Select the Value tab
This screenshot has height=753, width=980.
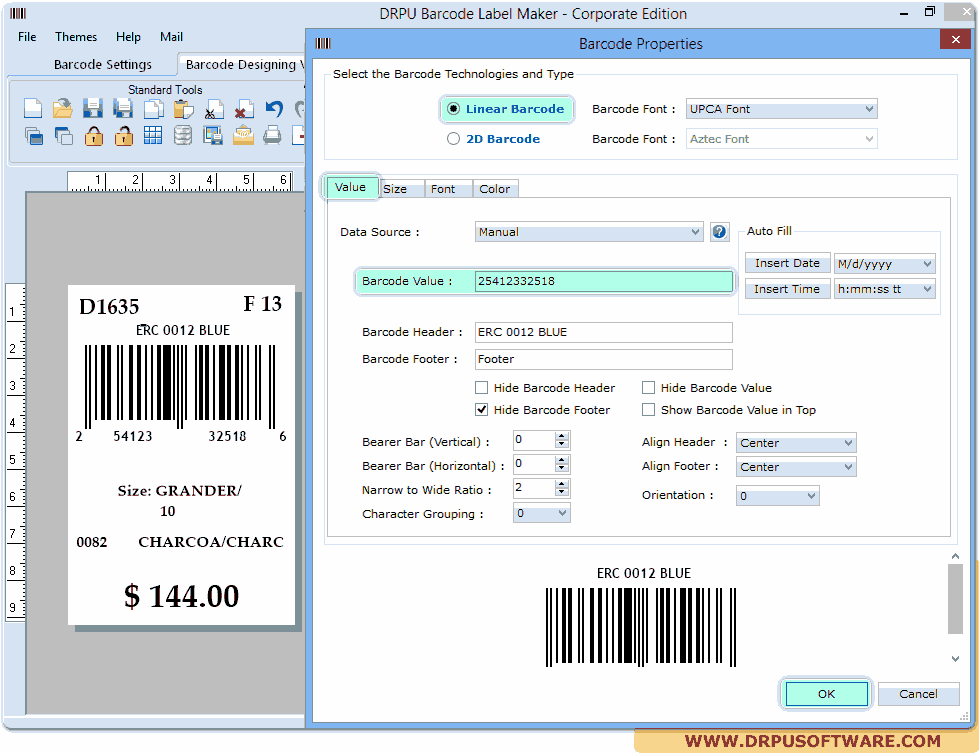coord(350,187)
